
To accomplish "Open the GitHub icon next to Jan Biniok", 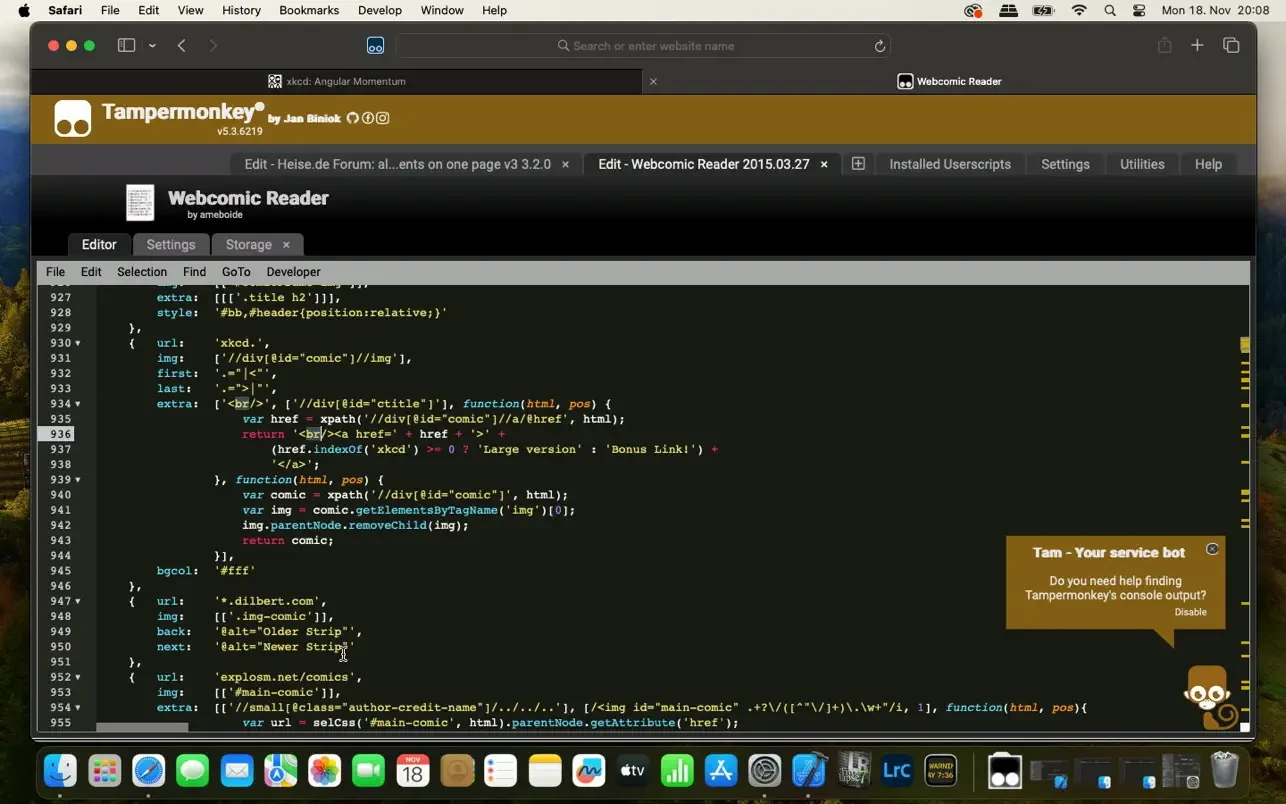I will [x=352, y=118].
